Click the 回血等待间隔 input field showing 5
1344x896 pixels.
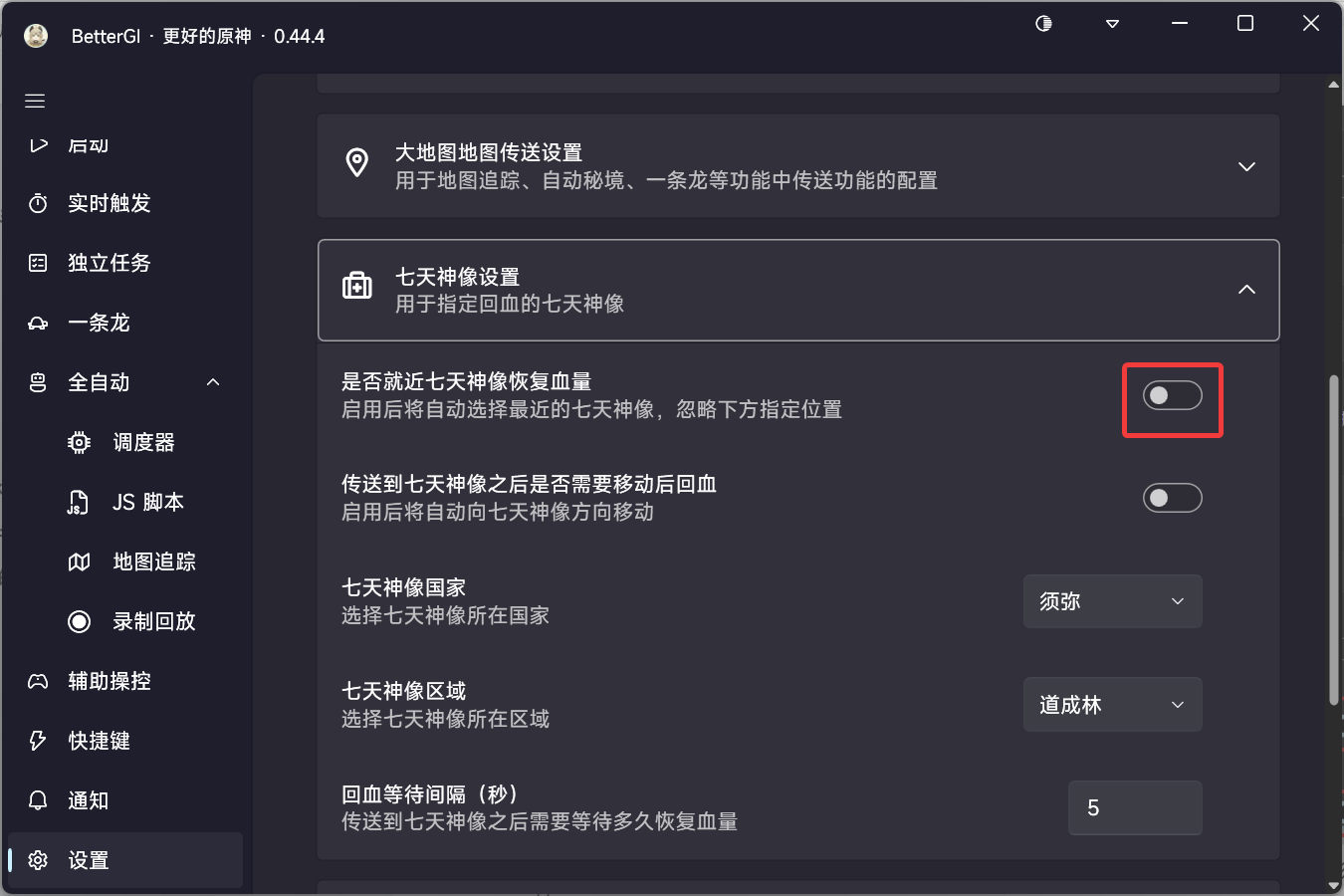[x=1135, y=807]
